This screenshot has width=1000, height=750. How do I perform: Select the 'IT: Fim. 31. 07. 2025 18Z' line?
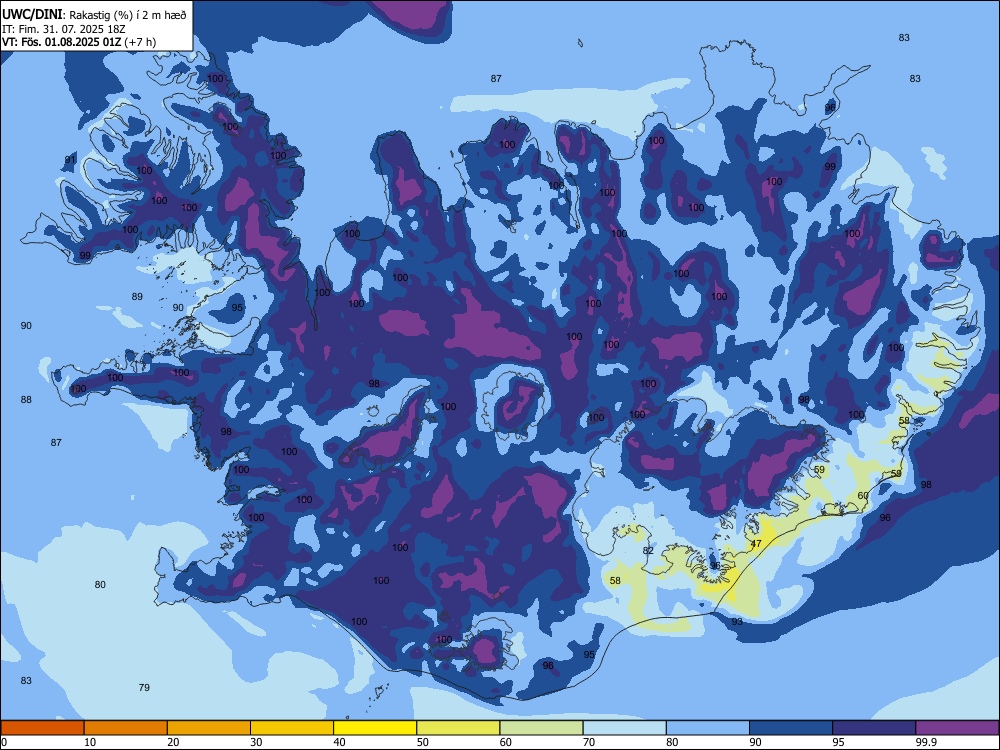[x=64, y=29]
